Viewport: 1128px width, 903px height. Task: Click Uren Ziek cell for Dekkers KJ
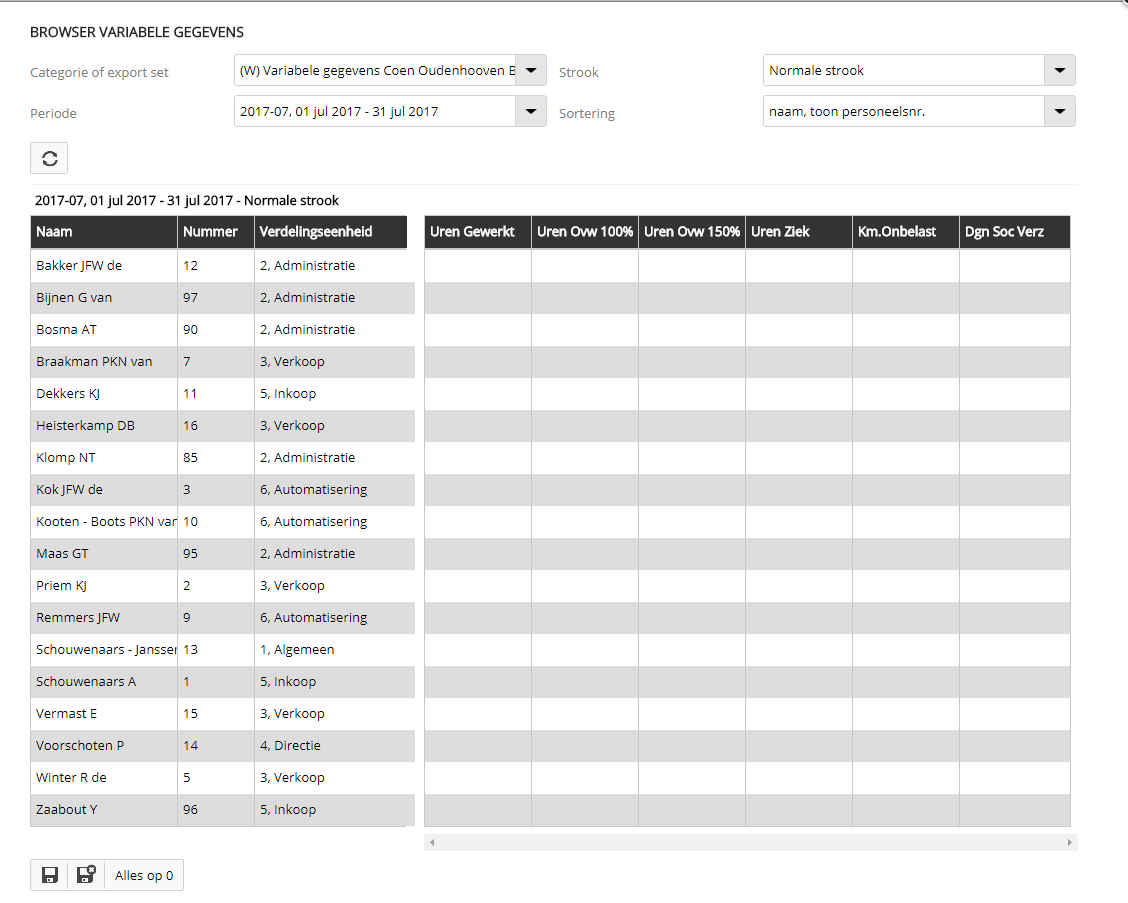798,394
